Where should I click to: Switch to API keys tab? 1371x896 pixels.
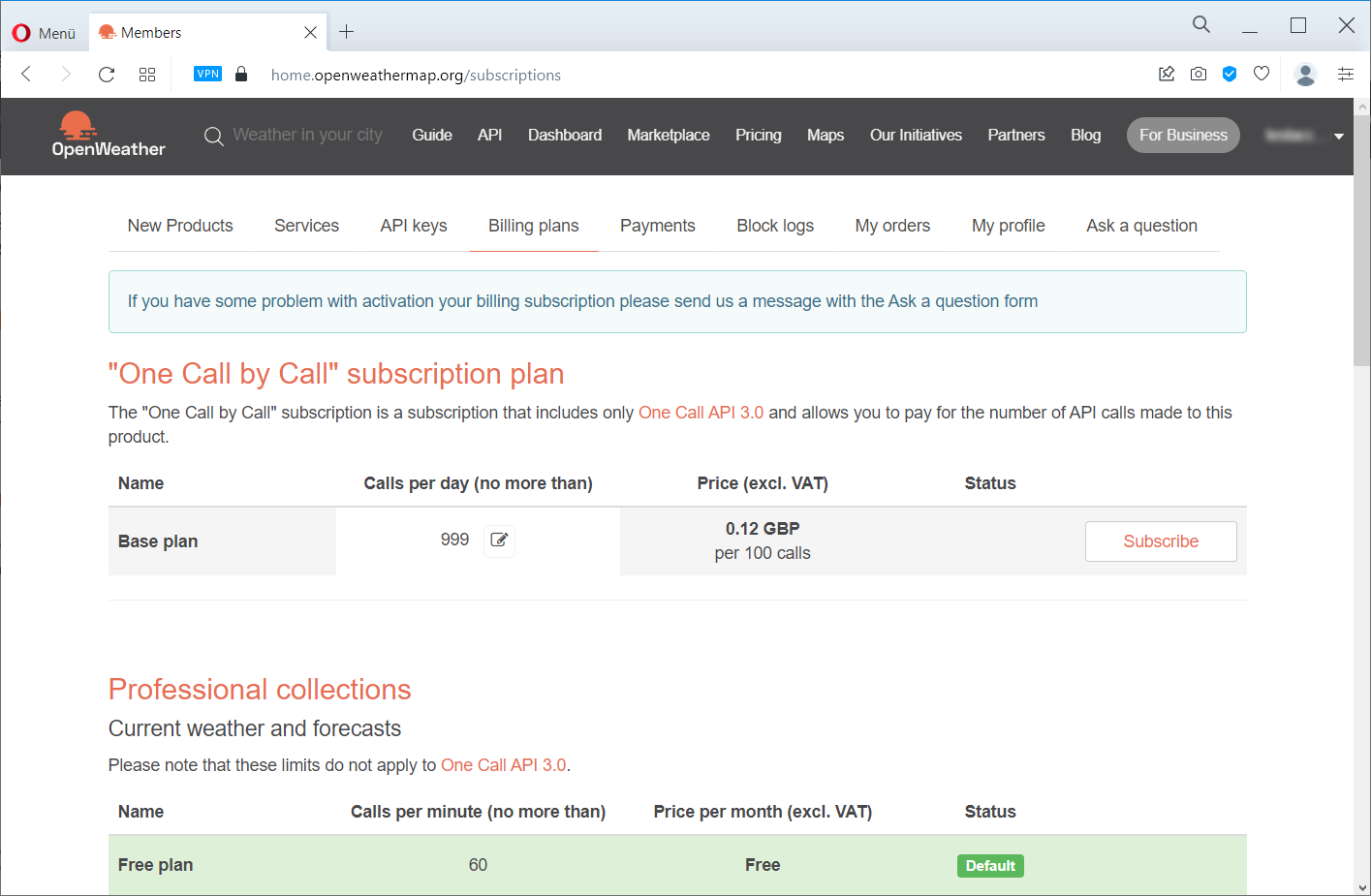coord(414,226)
